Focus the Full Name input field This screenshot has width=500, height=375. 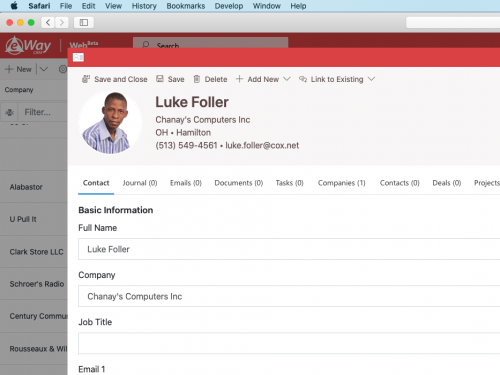pos(289,249)
